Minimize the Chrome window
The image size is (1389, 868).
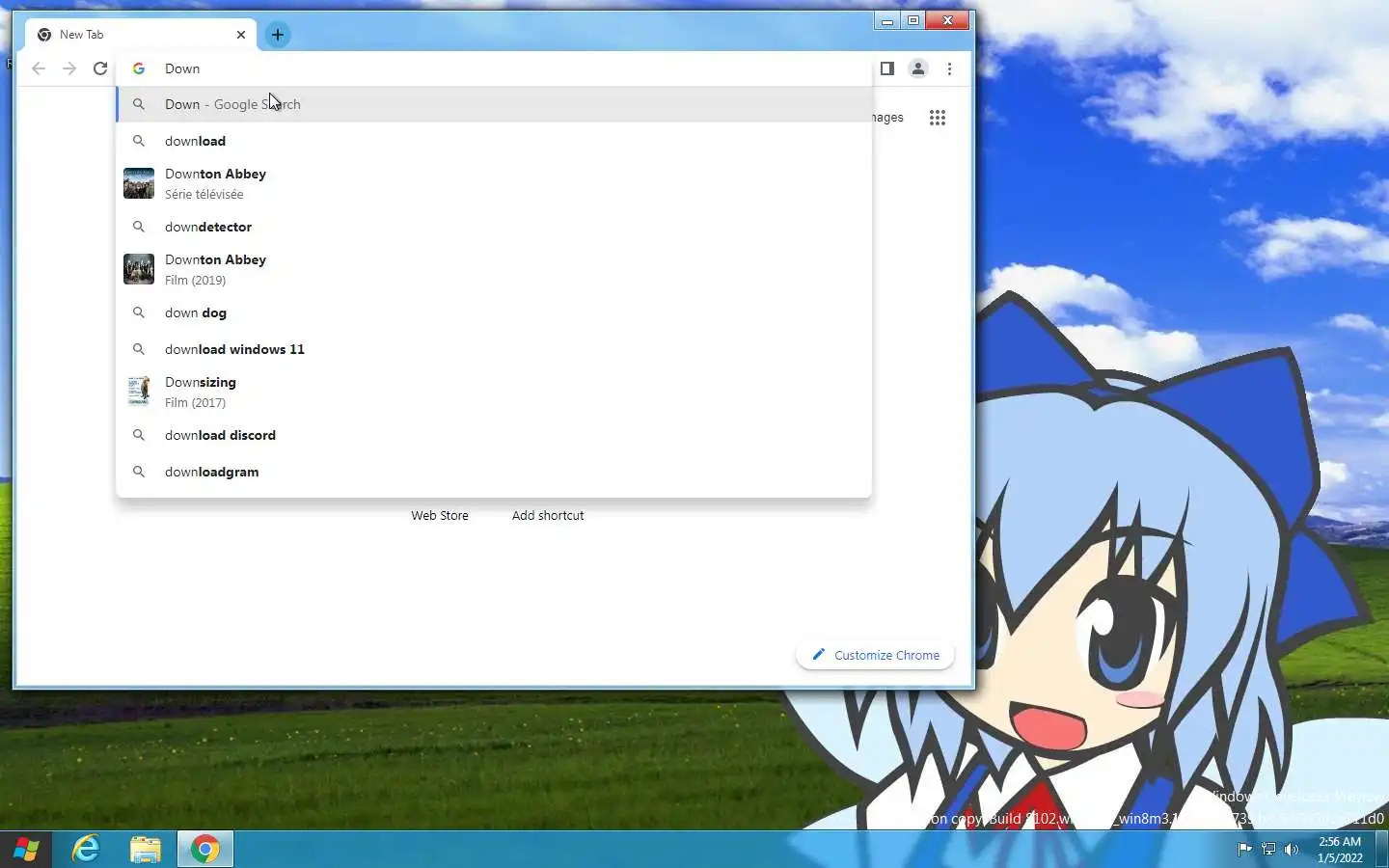click(887, 20)
